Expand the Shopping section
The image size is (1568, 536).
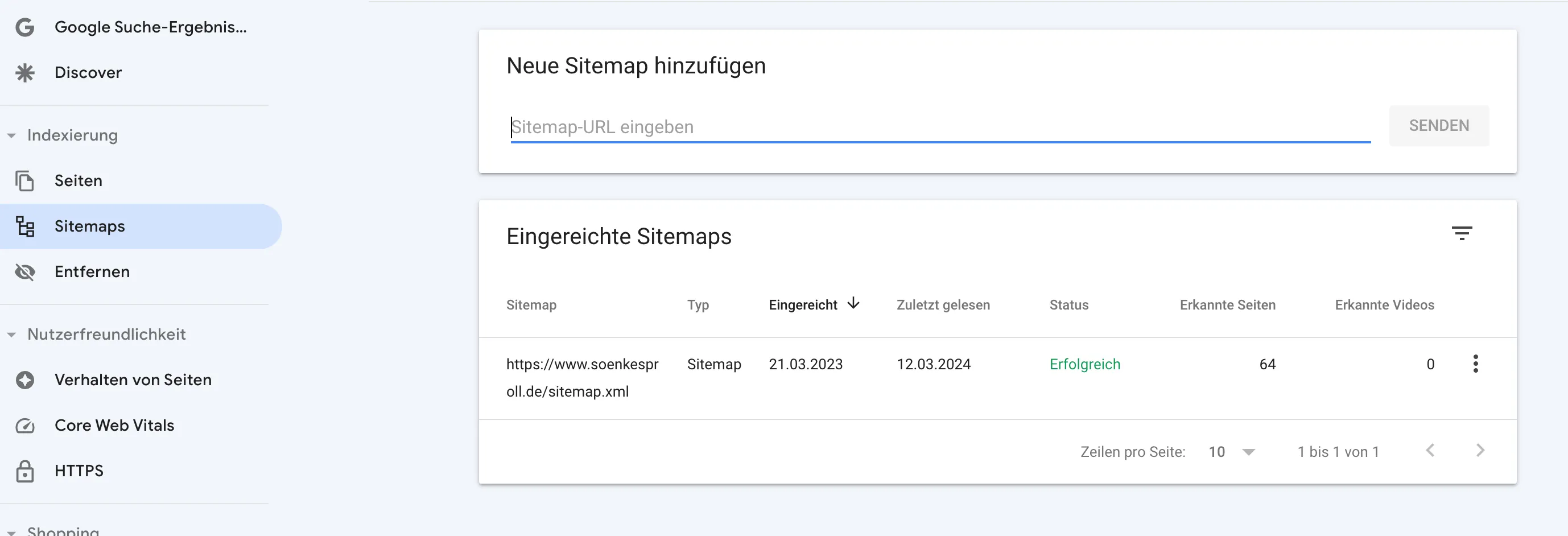point(11,531)
